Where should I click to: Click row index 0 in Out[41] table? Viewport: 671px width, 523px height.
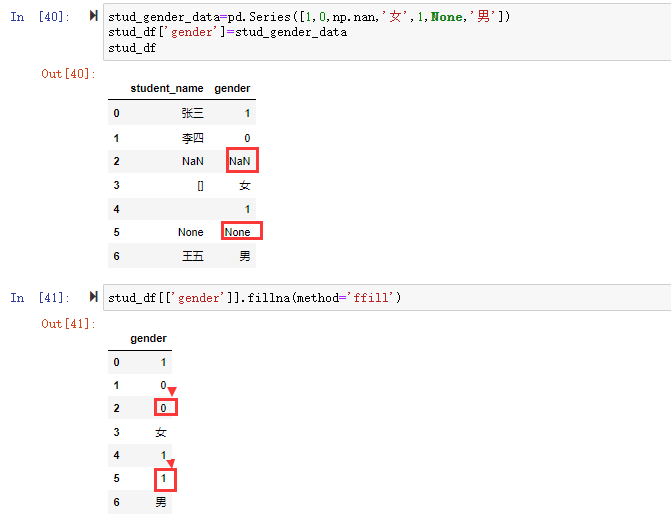116,362
